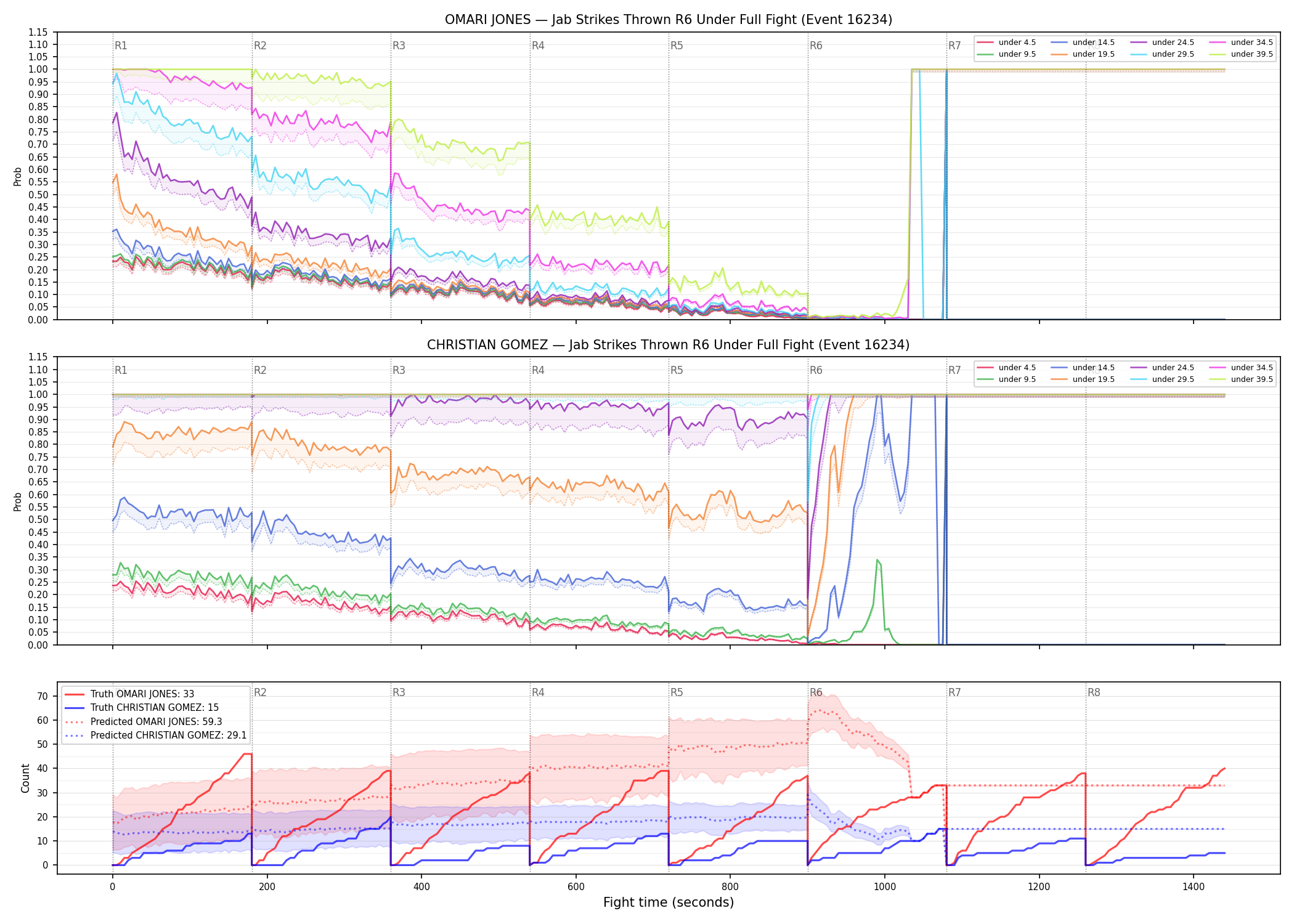Click the 'Prob' y-axis label of Omari Jones chart

pyautogui.click(x=18, y=176)
